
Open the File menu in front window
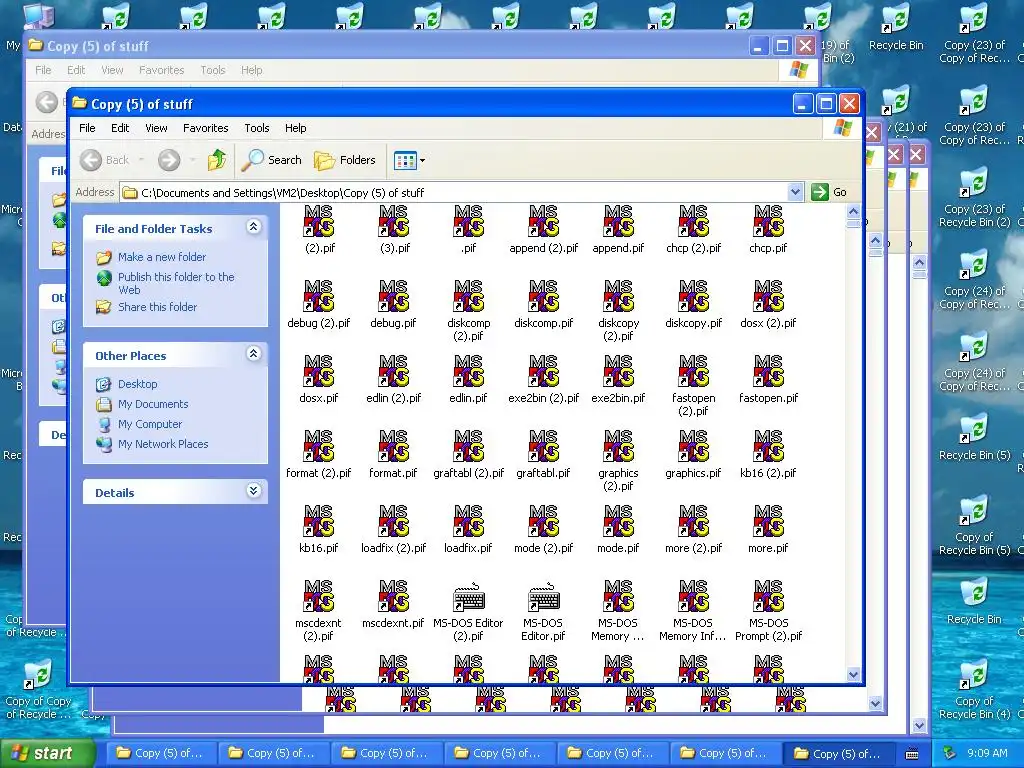[87, 128]
